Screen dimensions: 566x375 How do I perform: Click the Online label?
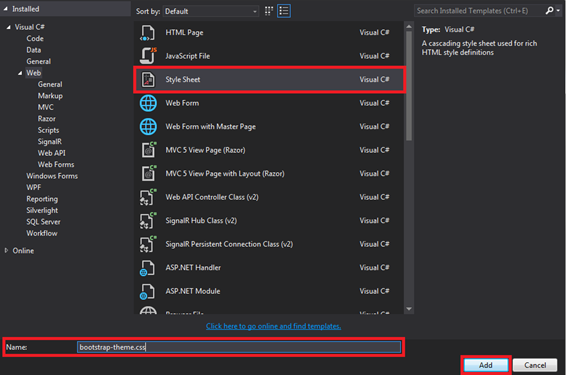[23, 251]
